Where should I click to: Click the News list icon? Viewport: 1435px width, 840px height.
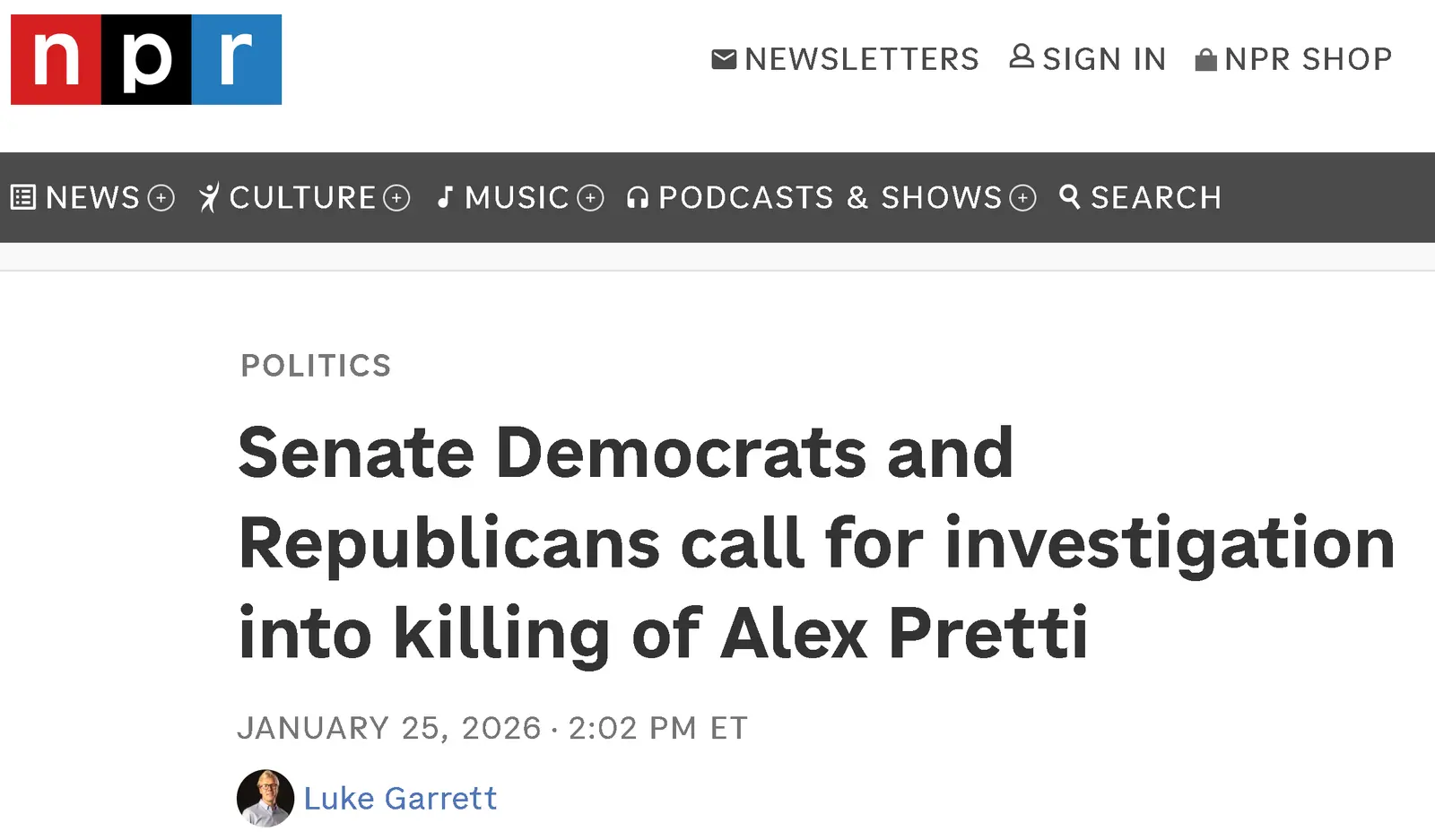23,197
